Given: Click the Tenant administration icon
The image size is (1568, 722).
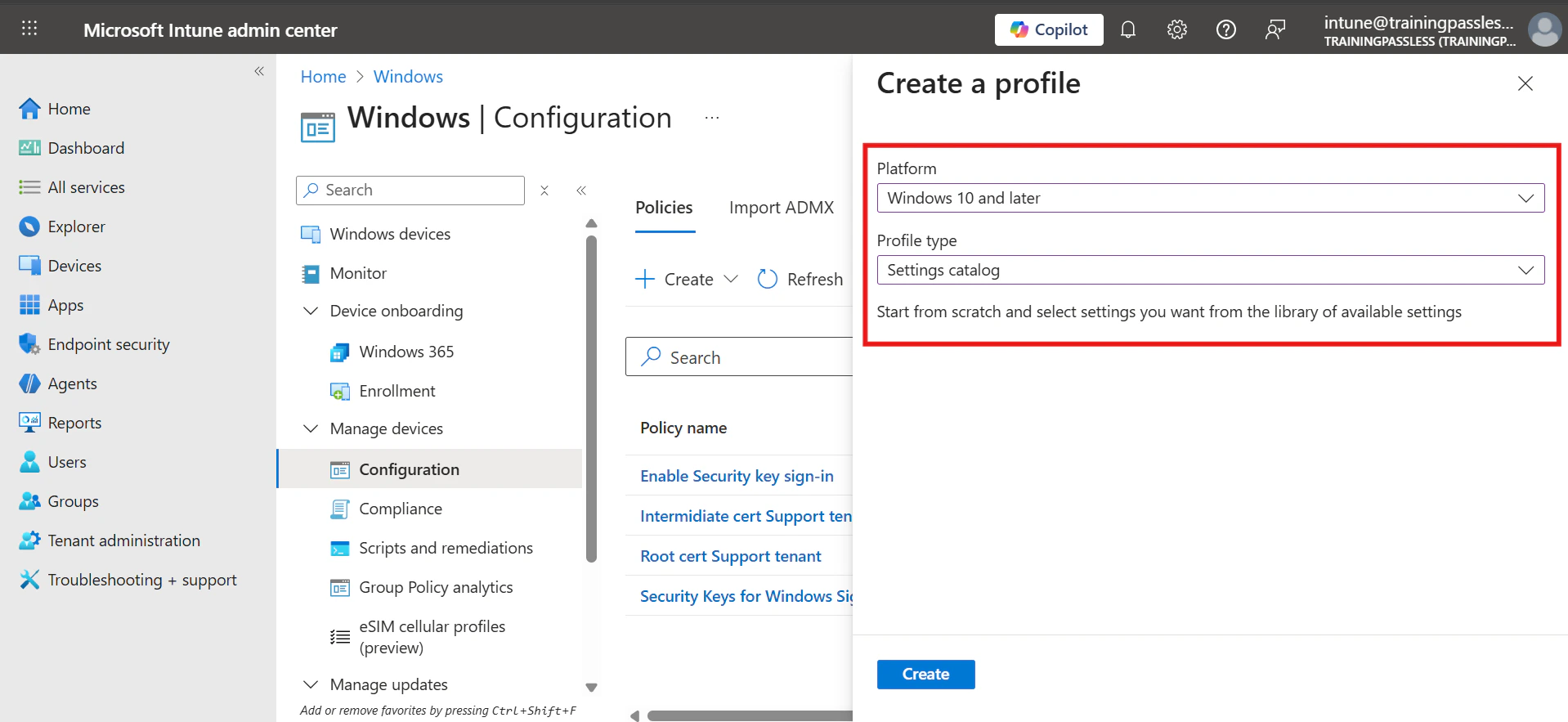Looking at the screenshot, I should tap(29, 540).
